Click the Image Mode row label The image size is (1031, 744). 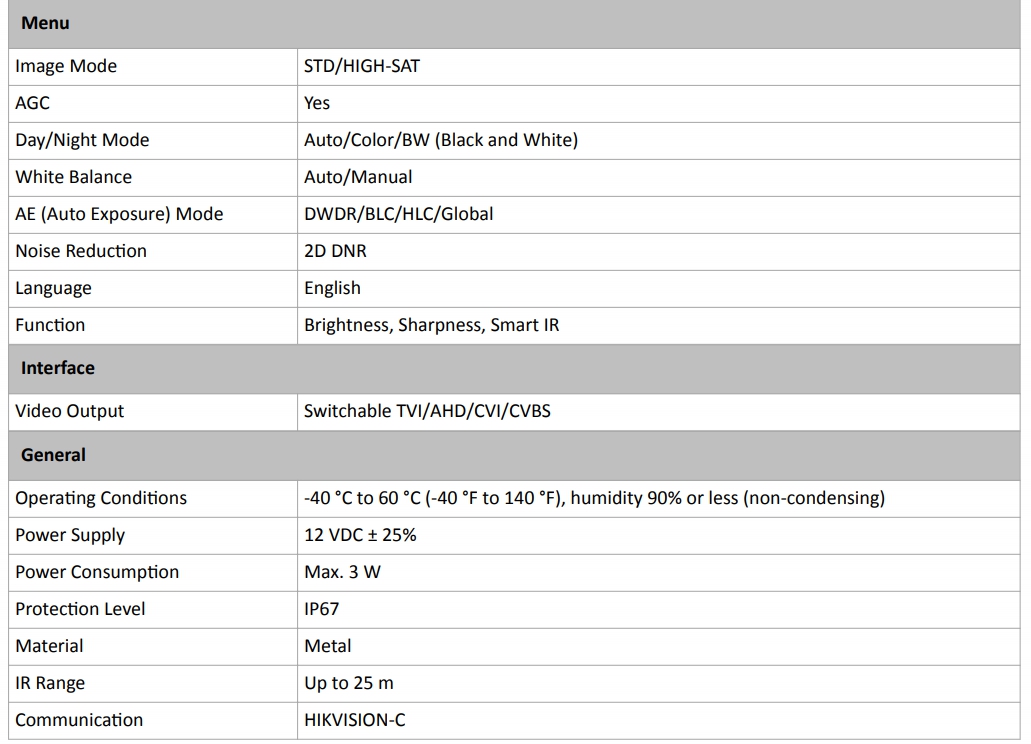pos(66,66)
